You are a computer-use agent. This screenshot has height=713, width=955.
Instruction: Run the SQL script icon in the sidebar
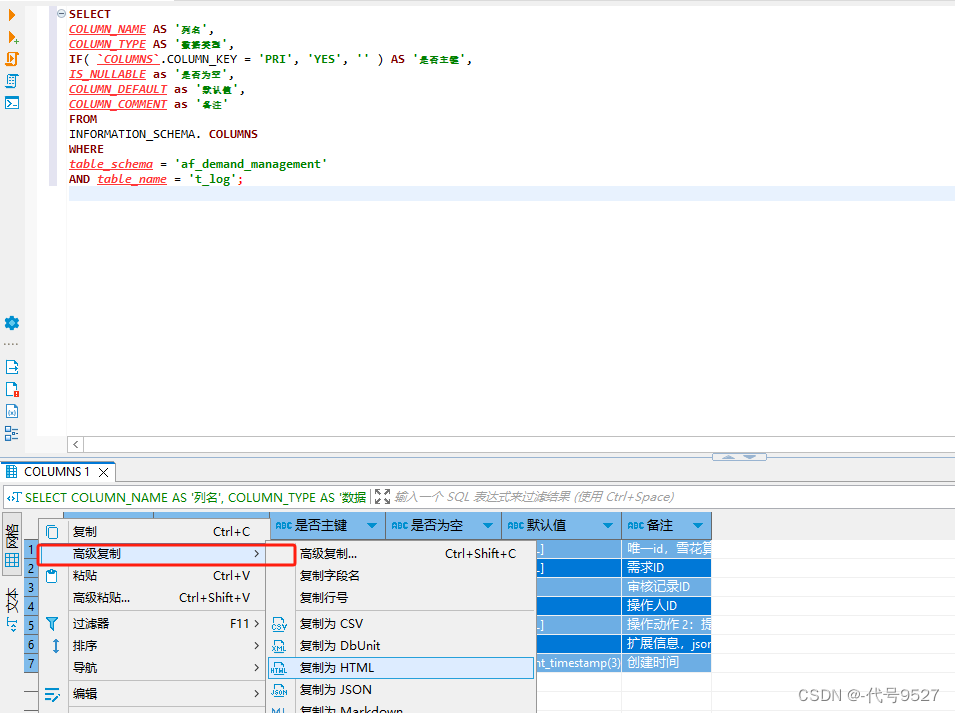(x=12, y=58)
